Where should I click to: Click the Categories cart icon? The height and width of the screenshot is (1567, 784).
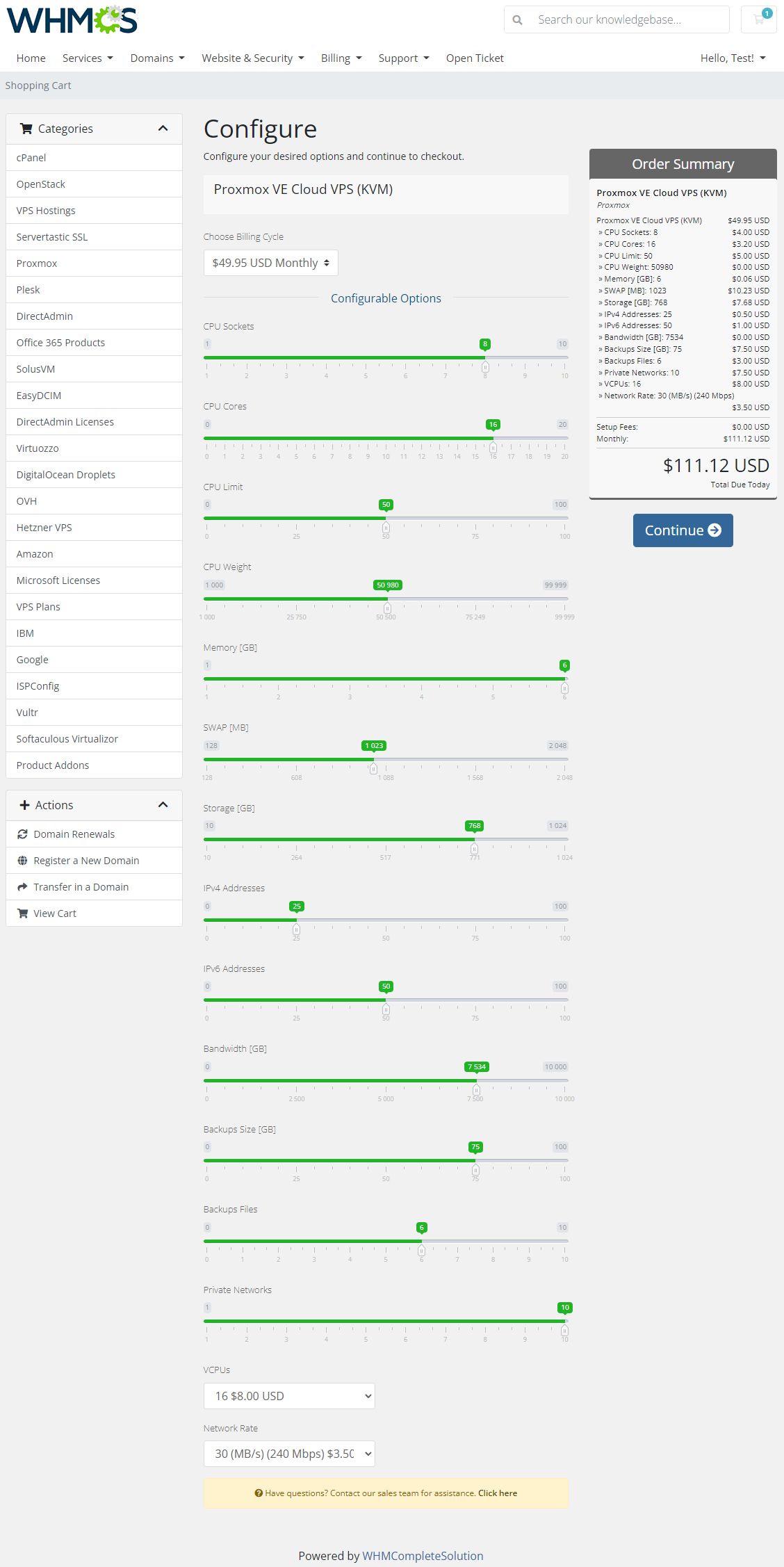(26, 129)
